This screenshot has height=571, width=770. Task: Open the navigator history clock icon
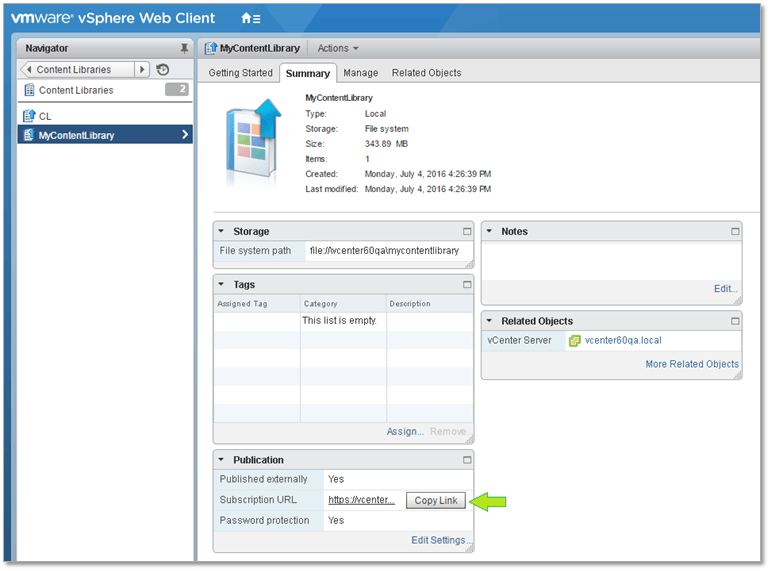[163, 69]
